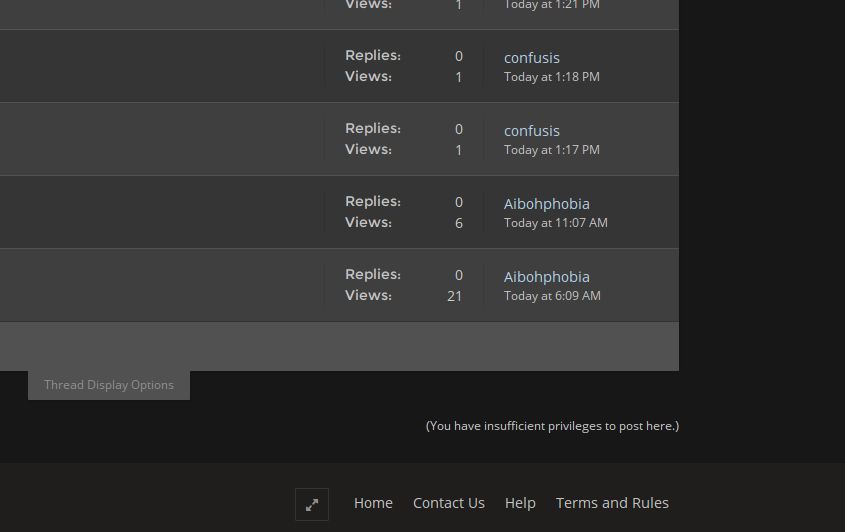This screenshot has height=532, width=845.
Task: Click the partially visible 1:21 PM timestamp
Action: pyautogui.click(x=552, y=5)
